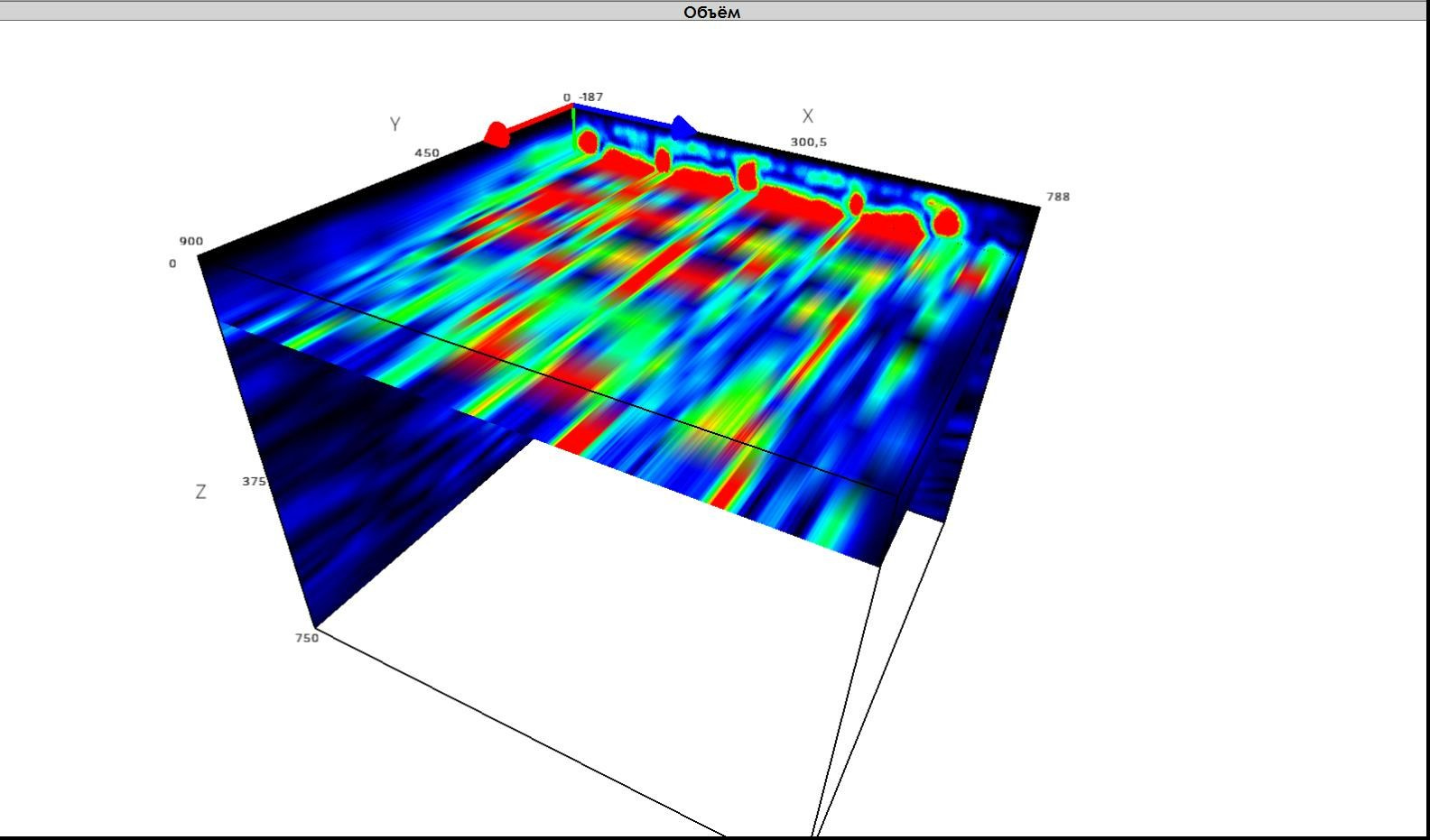1430x840 pixels.
Task: Click the X axis label
Action: [807, 116]
